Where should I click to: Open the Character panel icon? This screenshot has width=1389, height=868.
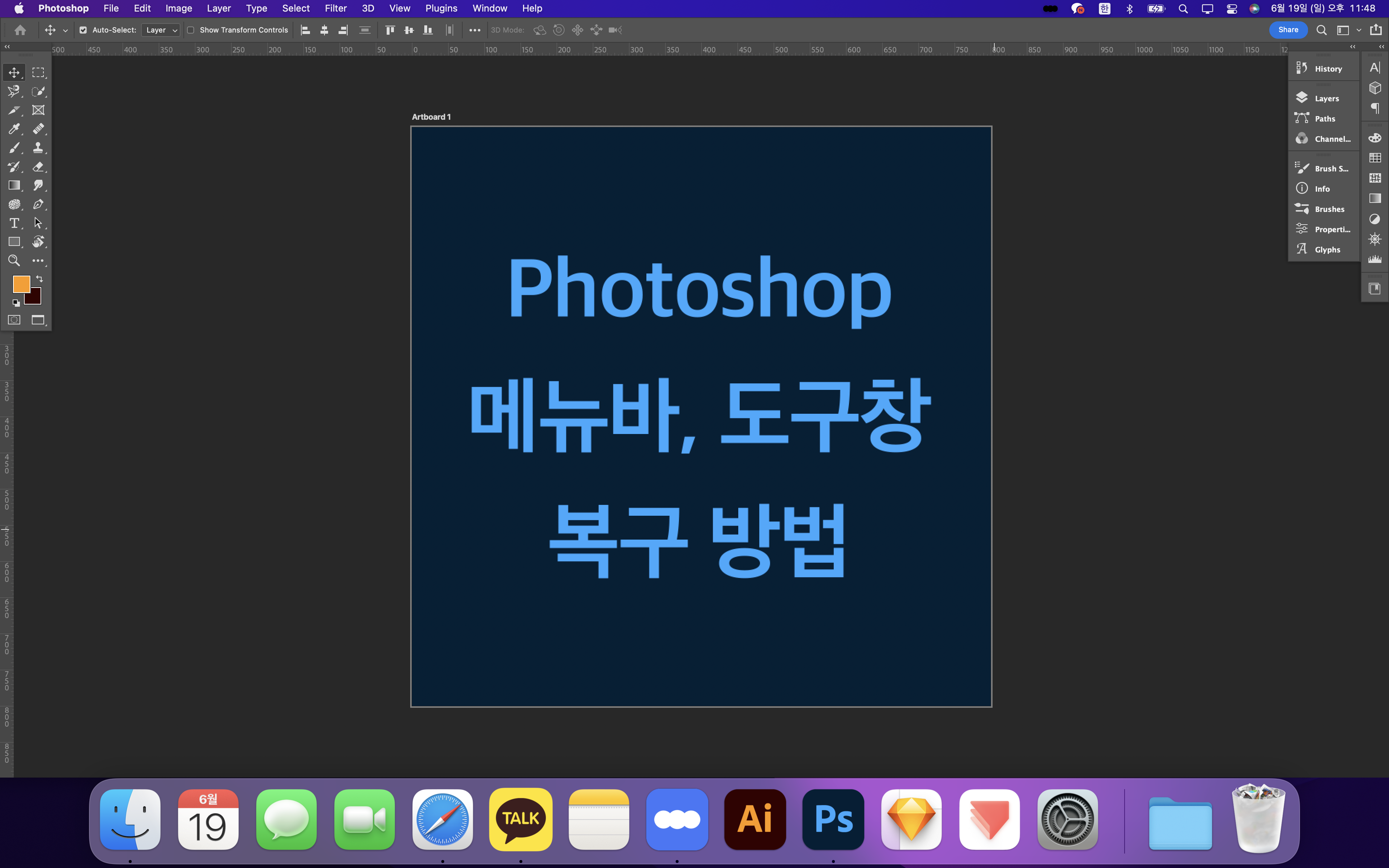[x=1375, y=68]
